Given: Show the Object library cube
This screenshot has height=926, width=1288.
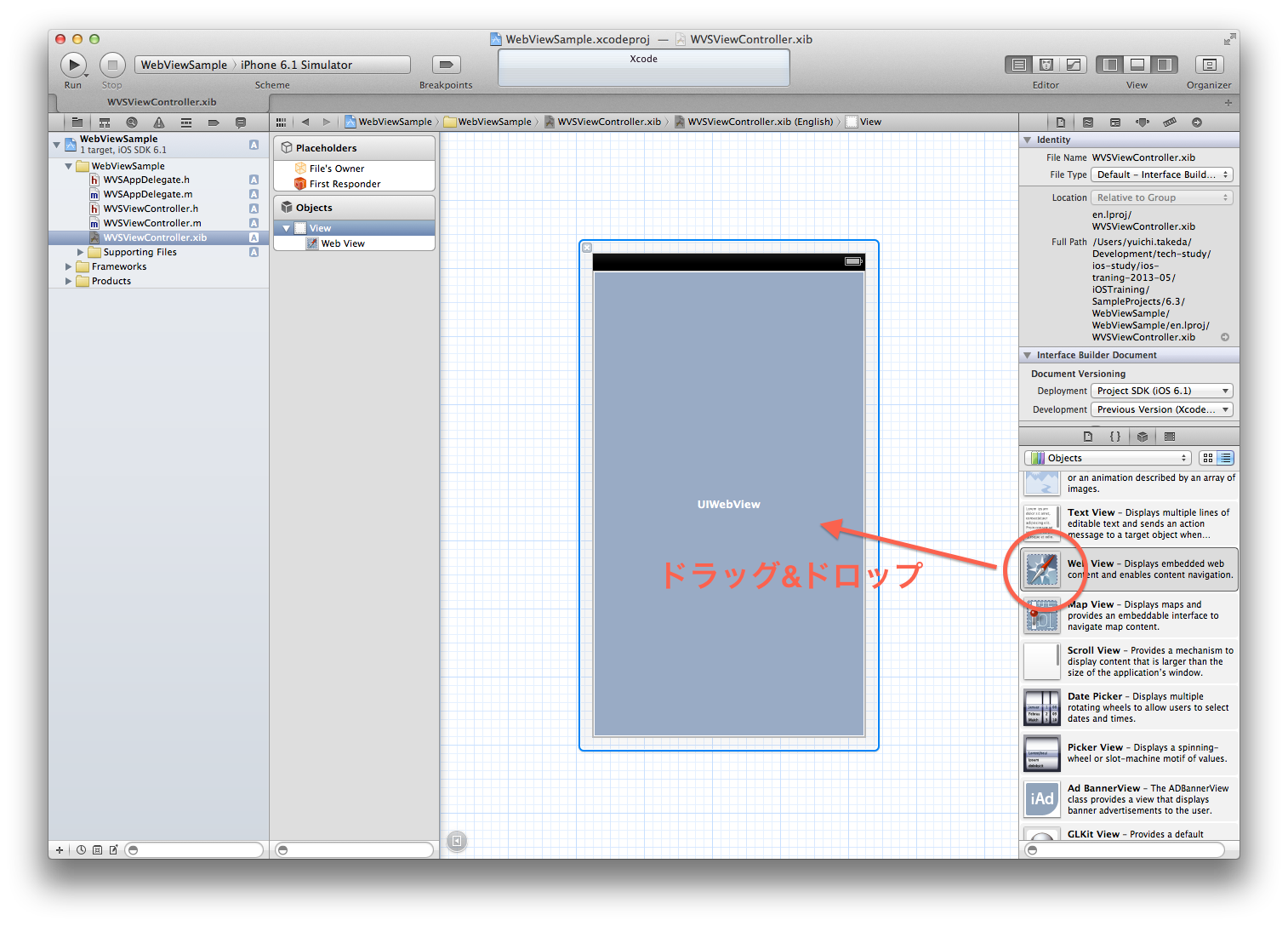Looking at the screenshot, I should tap(1143, 437).
